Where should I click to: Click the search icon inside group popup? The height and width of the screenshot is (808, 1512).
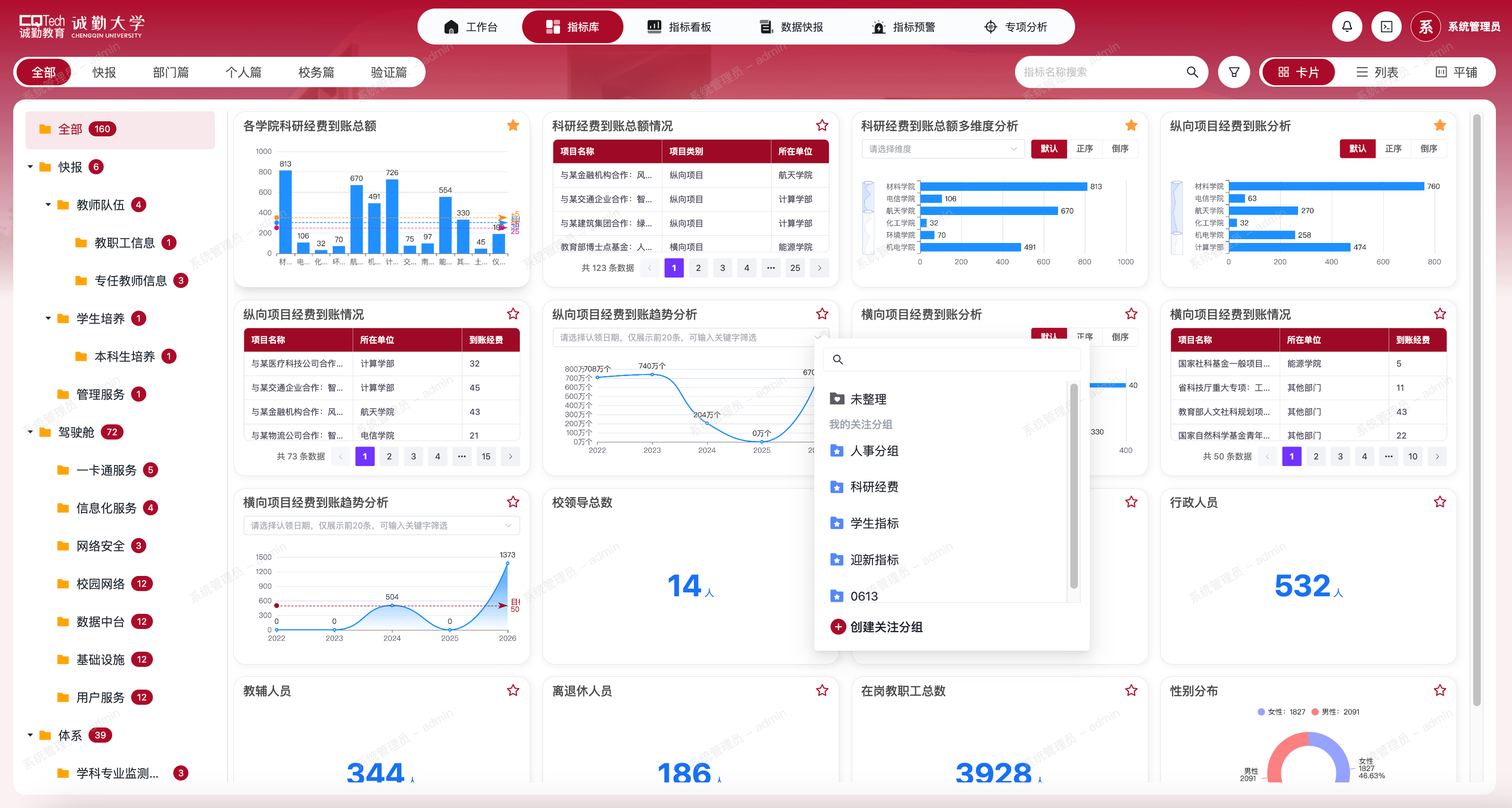[837, 359]
